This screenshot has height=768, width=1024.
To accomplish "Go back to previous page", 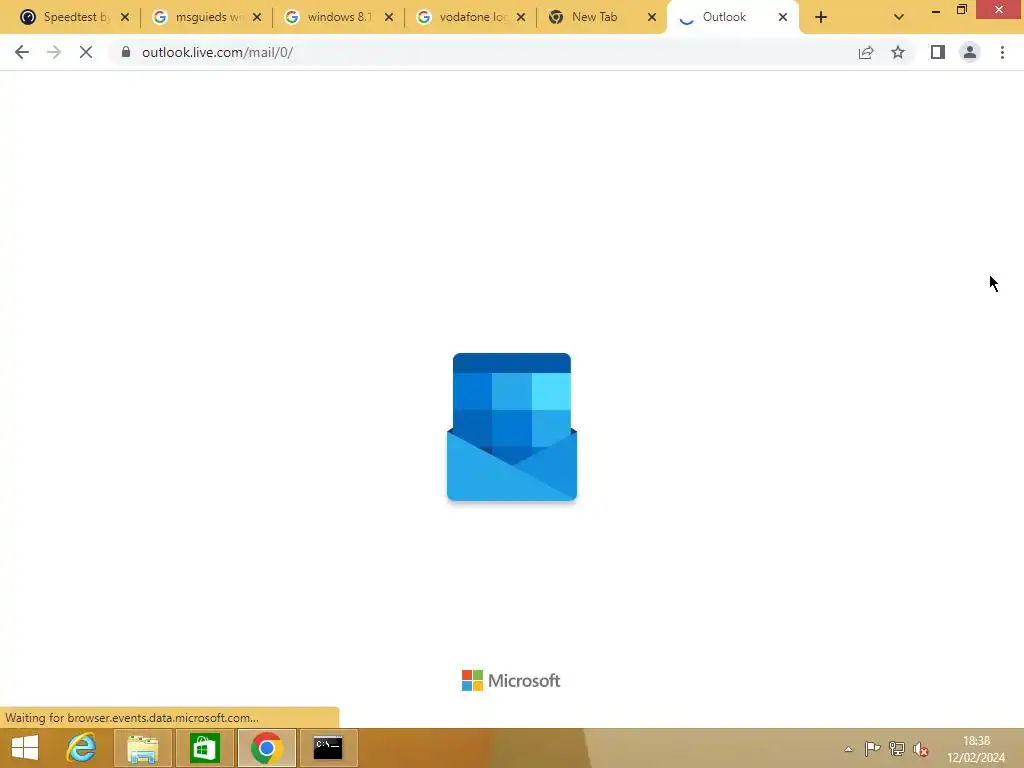I will click(x=22, y=52).
